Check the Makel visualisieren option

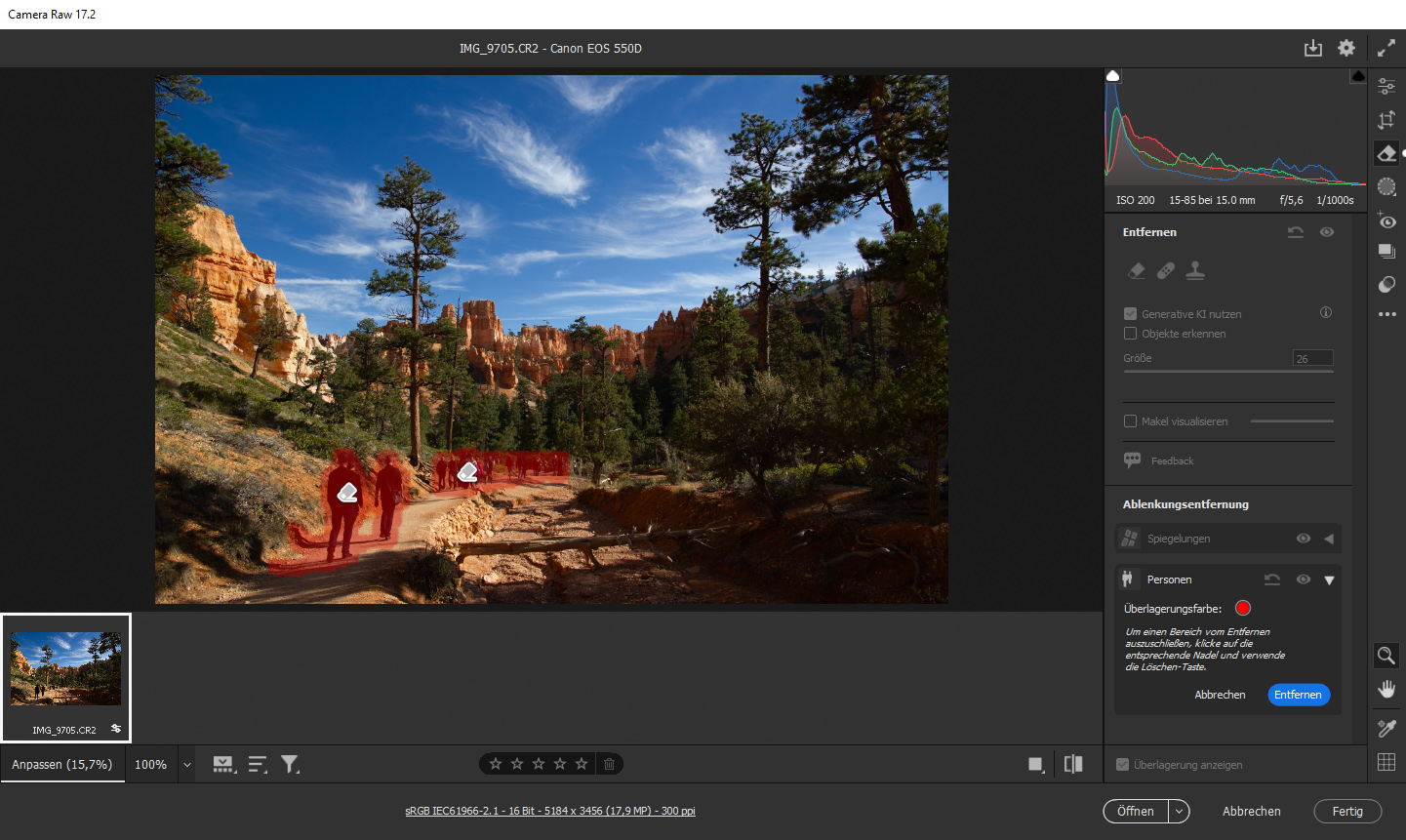[x=1131, y=421]
